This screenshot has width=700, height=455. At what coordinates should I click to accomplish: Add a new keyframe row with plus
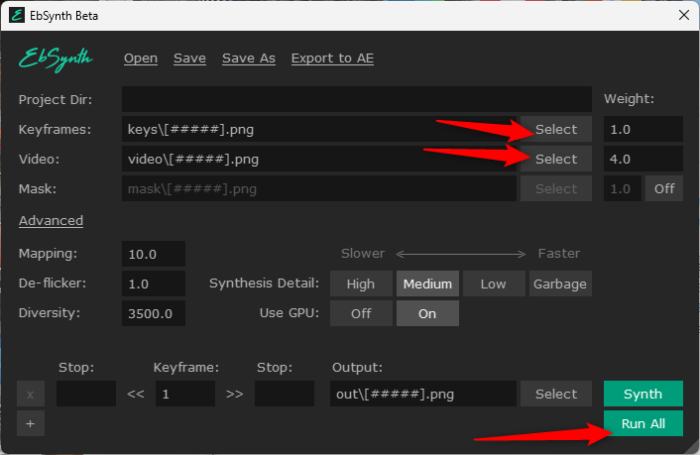pyautogui.click(x=30, y=423)
